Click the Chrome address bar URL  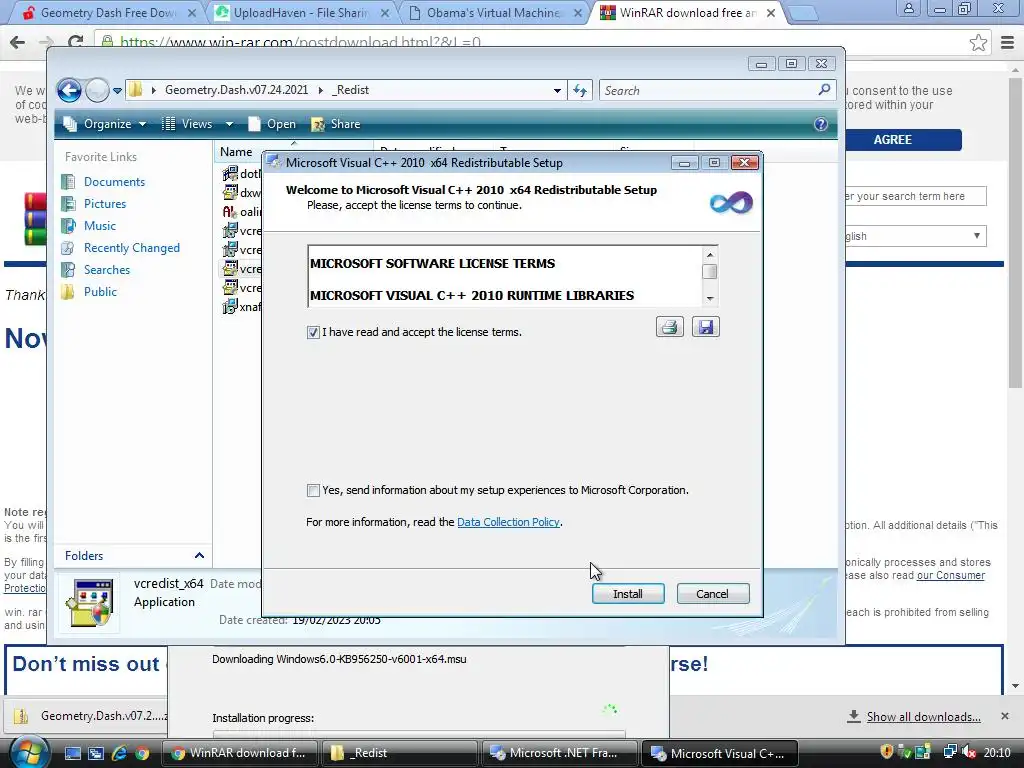tap(300, 42)
